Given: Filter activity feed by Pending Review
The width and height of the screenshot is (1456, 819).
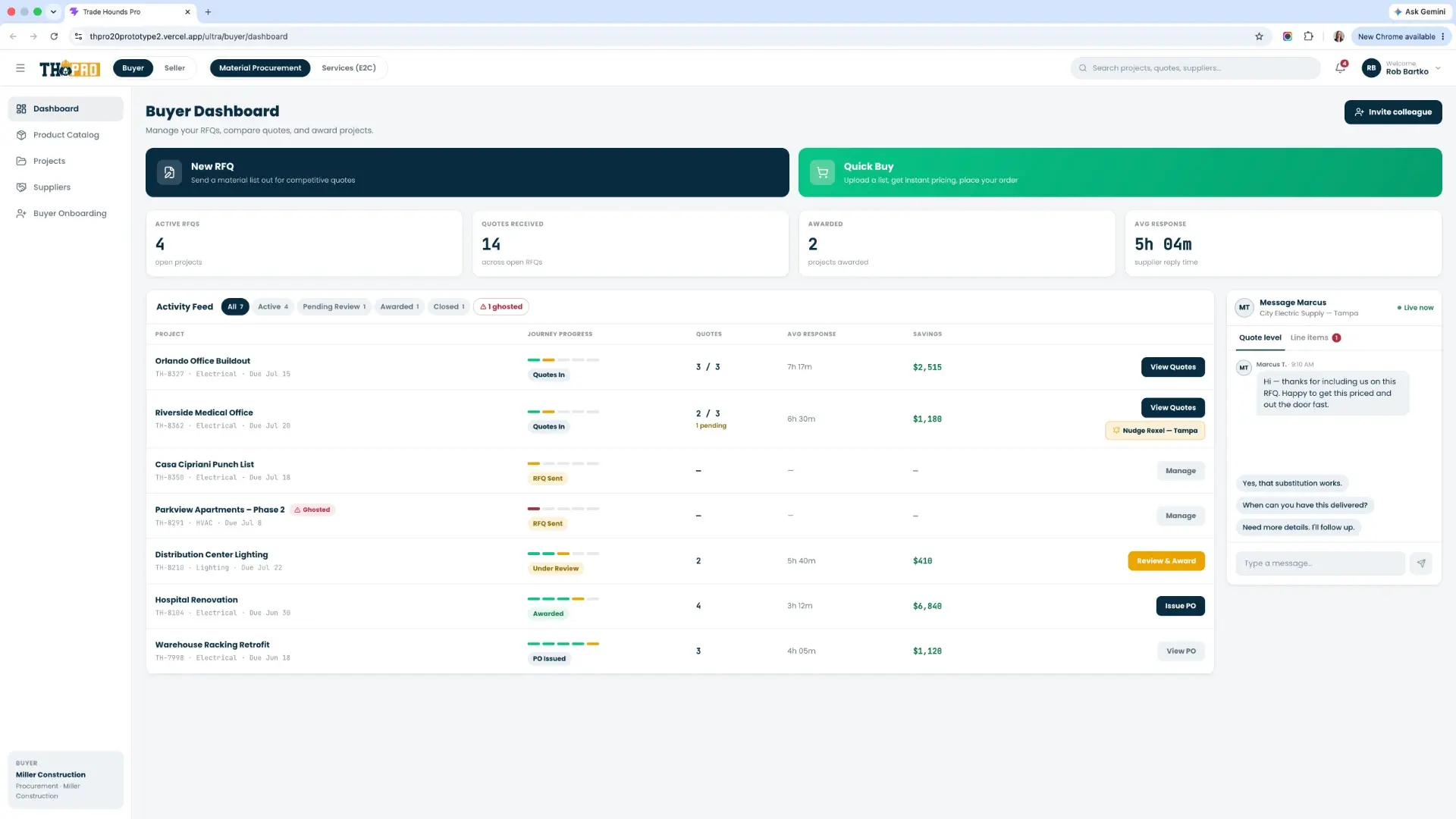Looking at the screenshot, I should 334,307.
